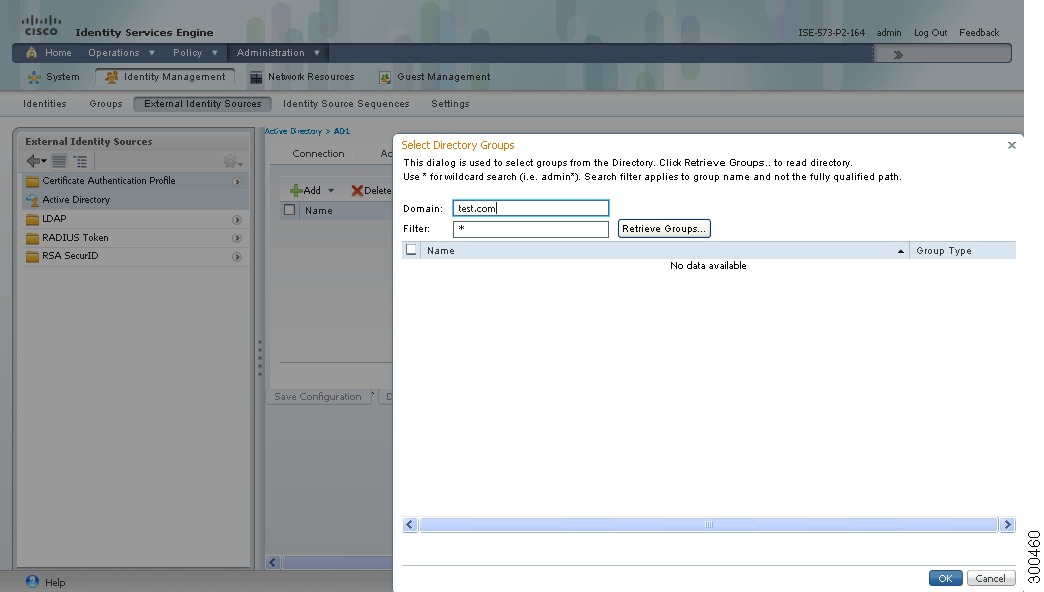Open the Add dropdown arrow
This screenshot has height=592, width=1044.
point(331,190)
